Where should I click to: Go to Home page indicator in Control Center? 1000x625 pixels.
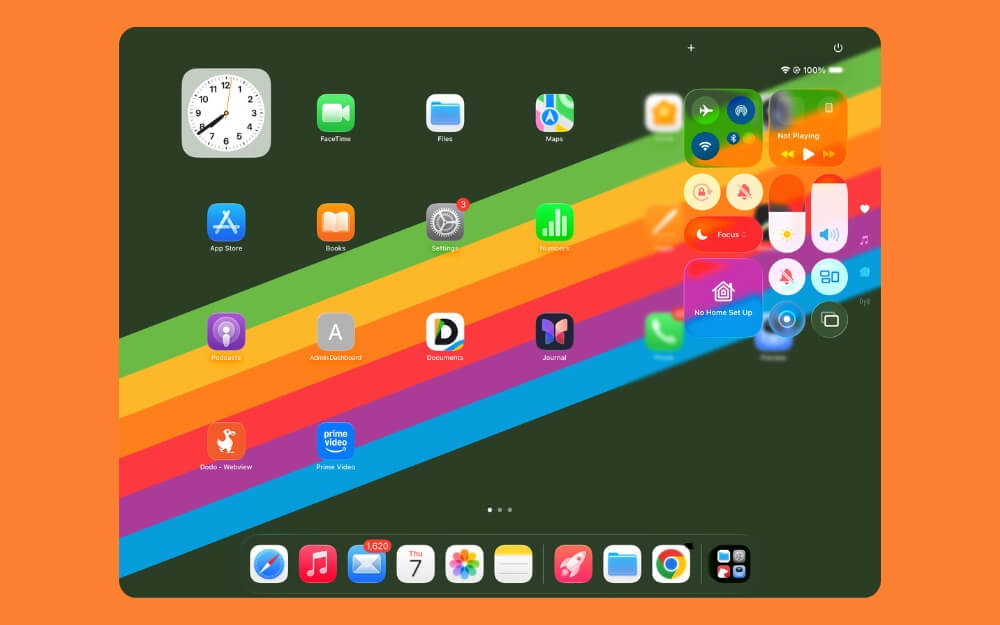tap(865, 272)
